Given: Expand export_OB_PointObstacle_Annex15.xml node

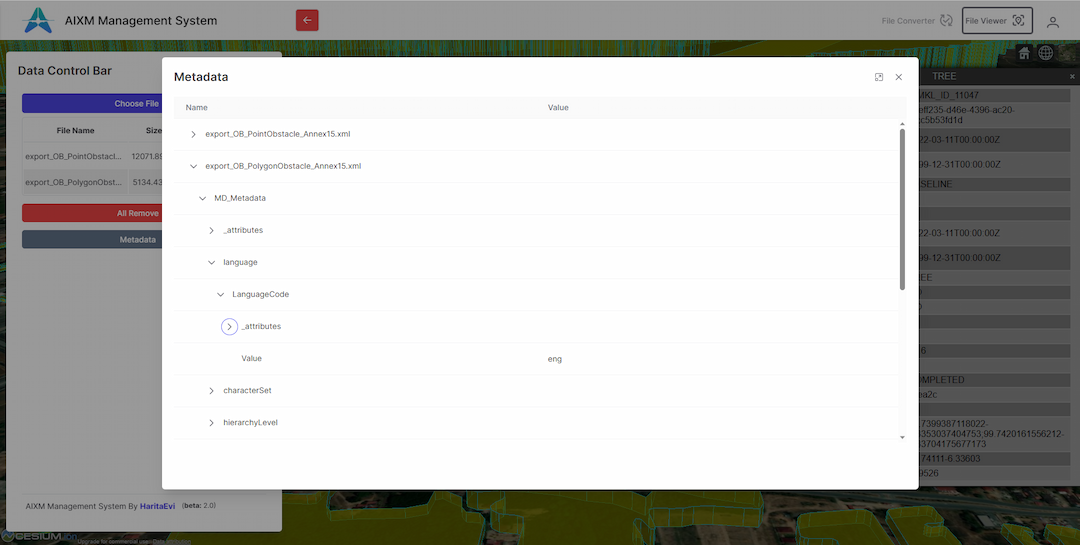Looking at the screenshot, I should [x=193, y=134].
